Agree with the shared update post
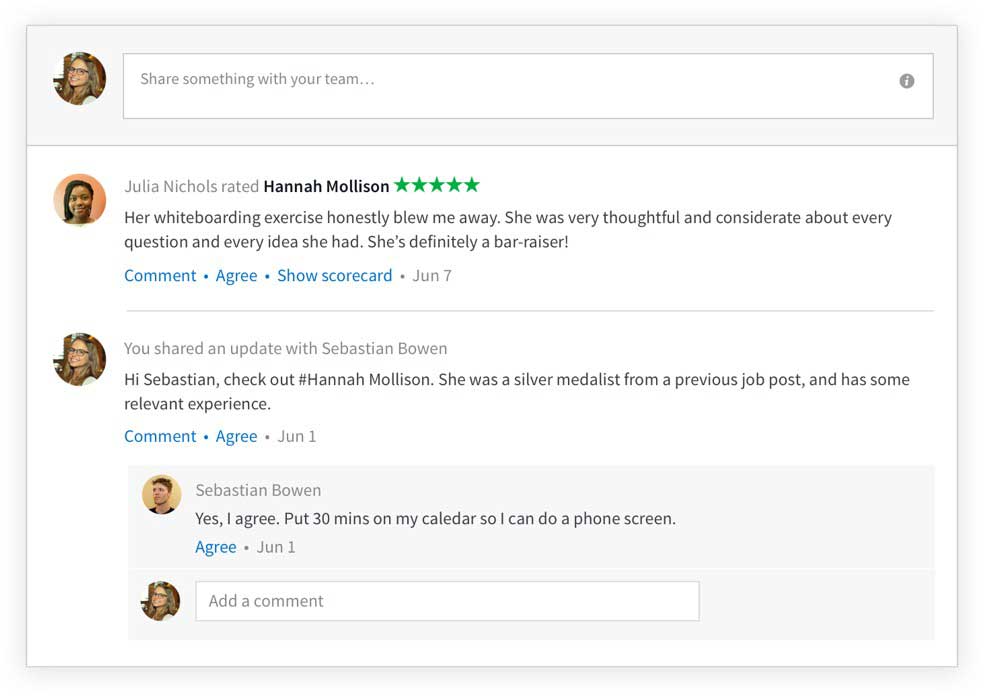The image size is (984, 696). pyautogui.click(x=236, y=436)
